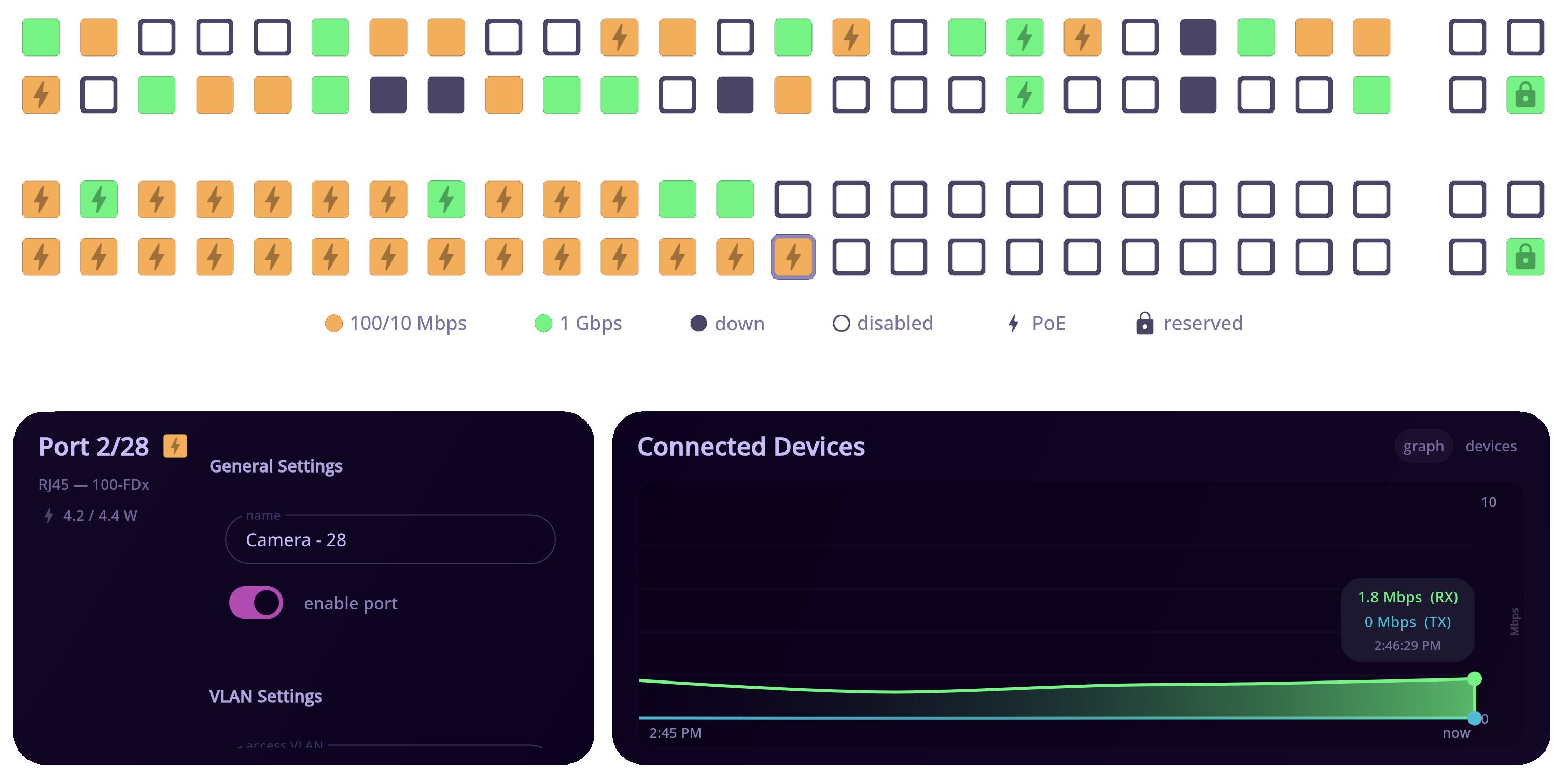This screenshot has width=1568, height=778.
Task: Click the down legend label
Action: coord(739,323)
